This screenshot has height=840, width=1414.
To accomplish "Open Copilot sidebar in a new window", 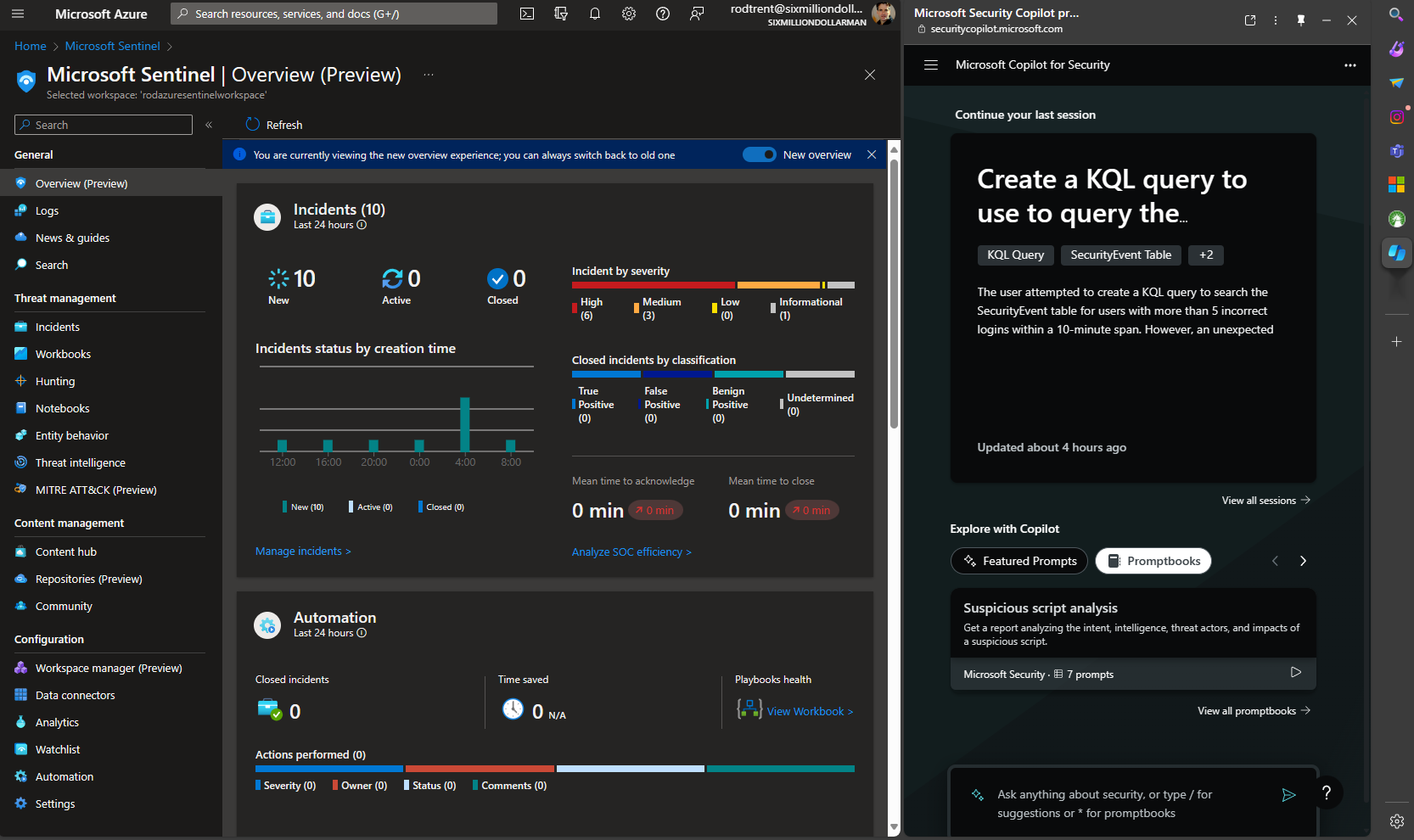I will click(x=1250, y=20).
